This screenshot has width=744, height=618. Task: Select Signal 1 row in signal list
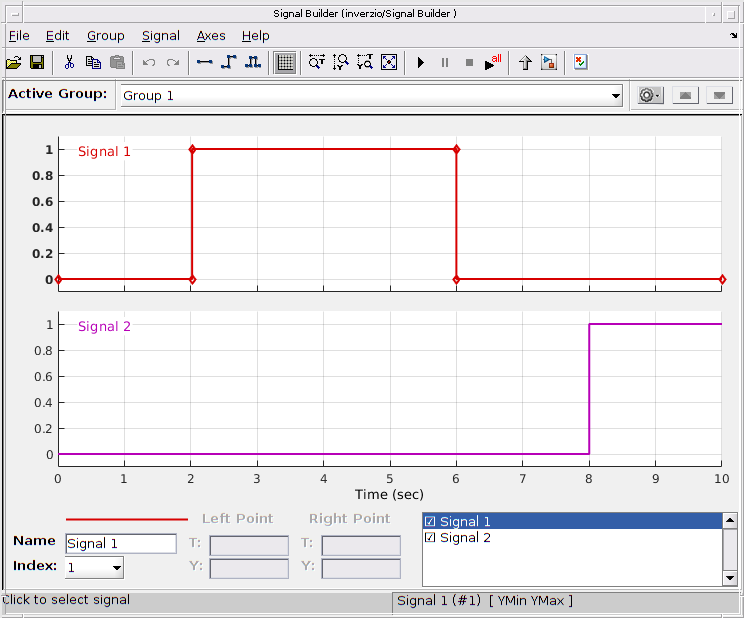(572, 522)
